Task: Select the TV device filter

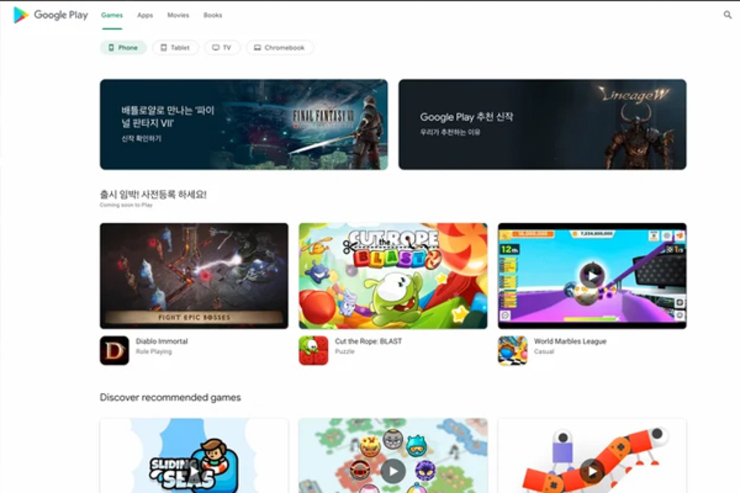Action: point(222,48)
